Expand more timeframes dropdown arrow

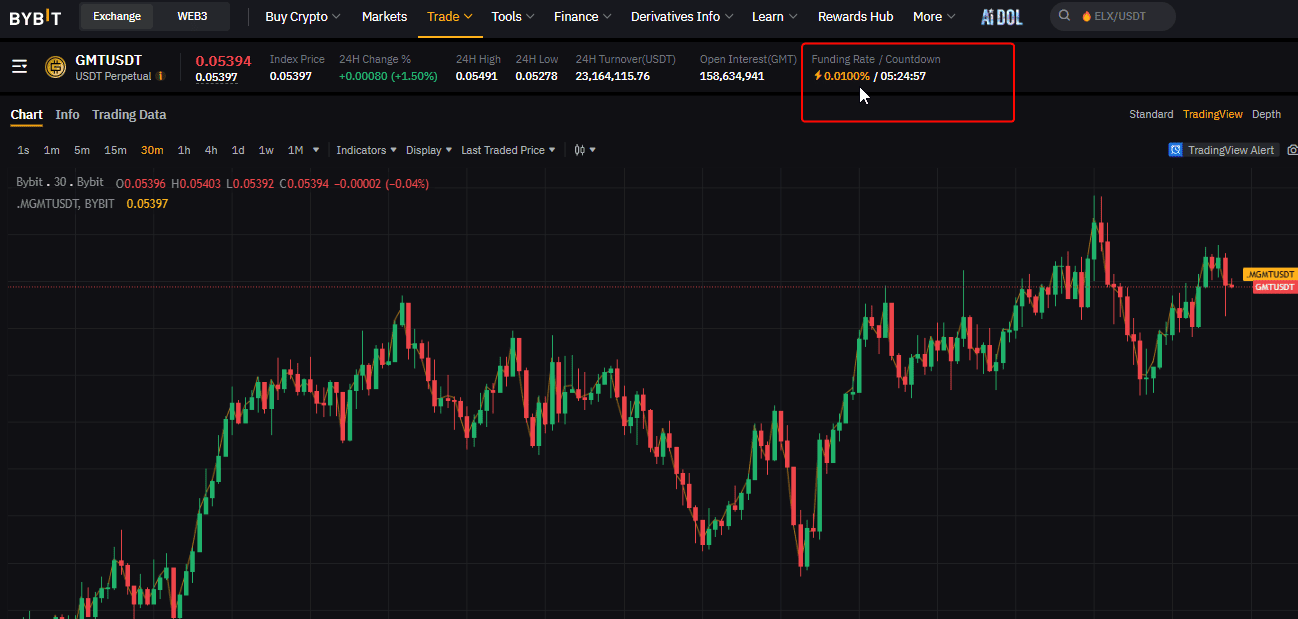pos(316,150)
